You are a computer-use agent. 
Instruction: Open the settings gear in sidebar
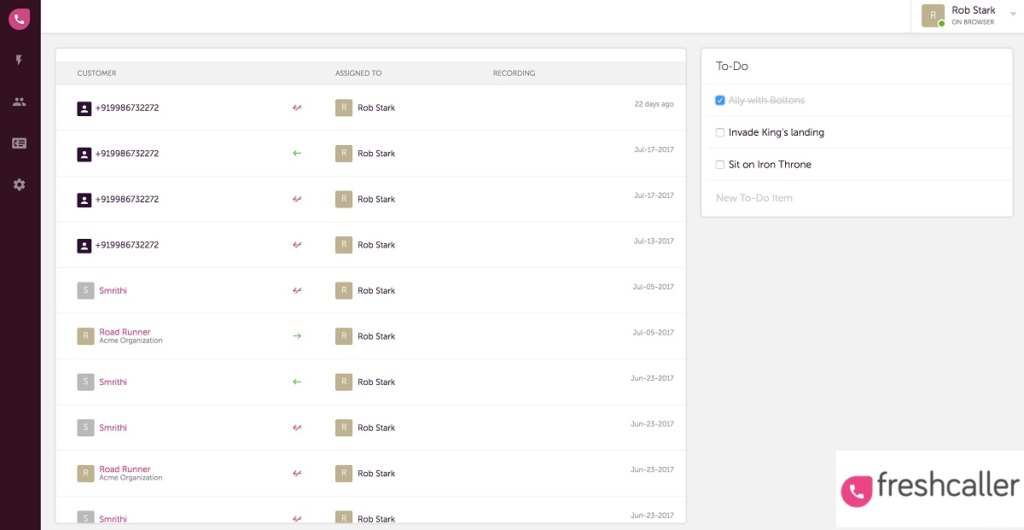pyautogui.click(x=19, y=185)
